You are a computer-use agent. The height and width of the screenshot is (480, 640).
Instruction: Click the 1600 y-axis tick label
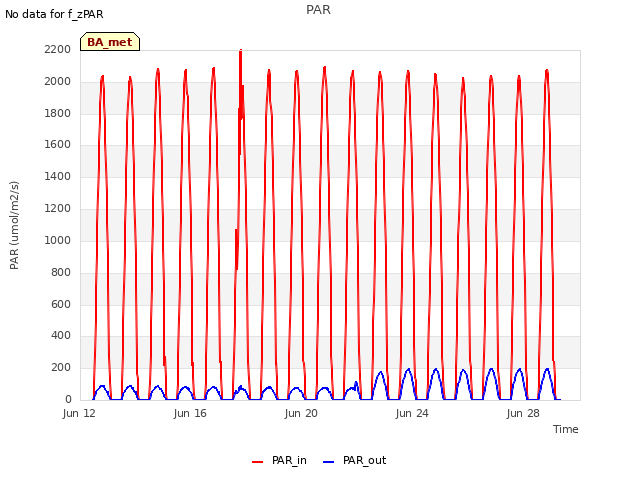coord(58,144)
